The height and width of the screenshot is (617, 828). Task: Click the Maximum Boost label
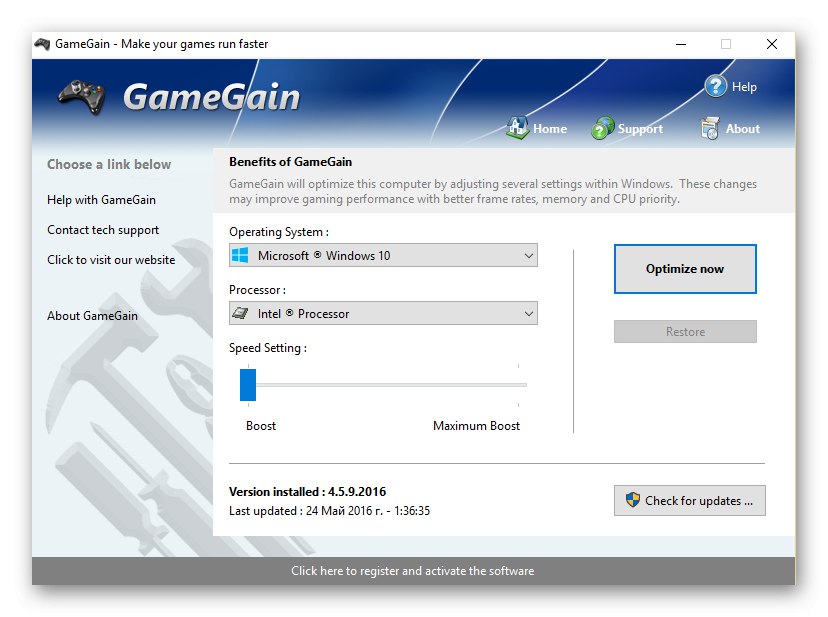coord(476,426)
